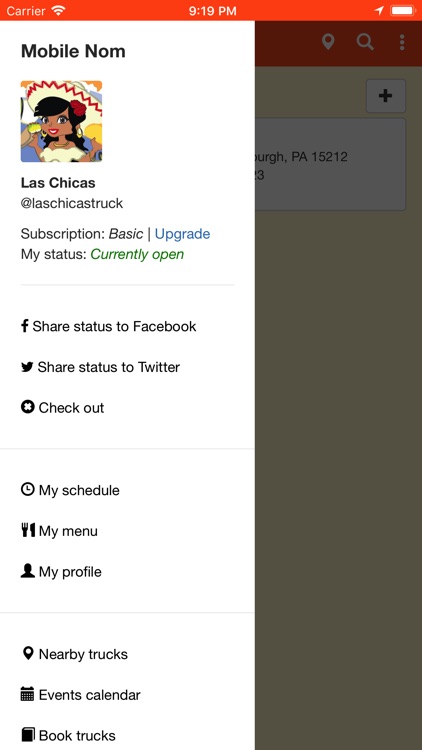Select the Book trucks menu item
This screenshot has width=422, height=750.
[69, 735]
